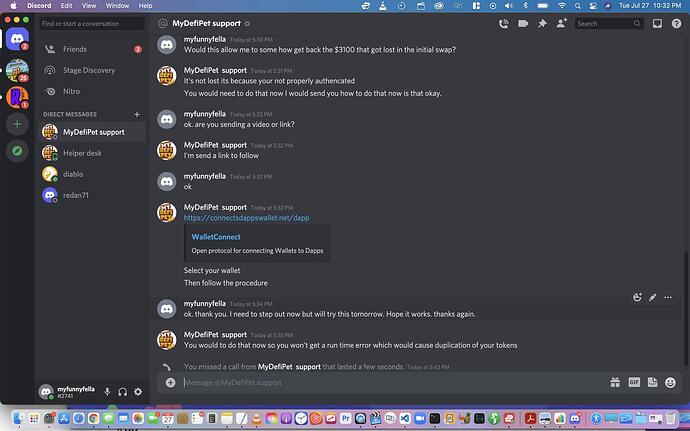Click the volume icon in menu bar

click(x=509, y=6)
